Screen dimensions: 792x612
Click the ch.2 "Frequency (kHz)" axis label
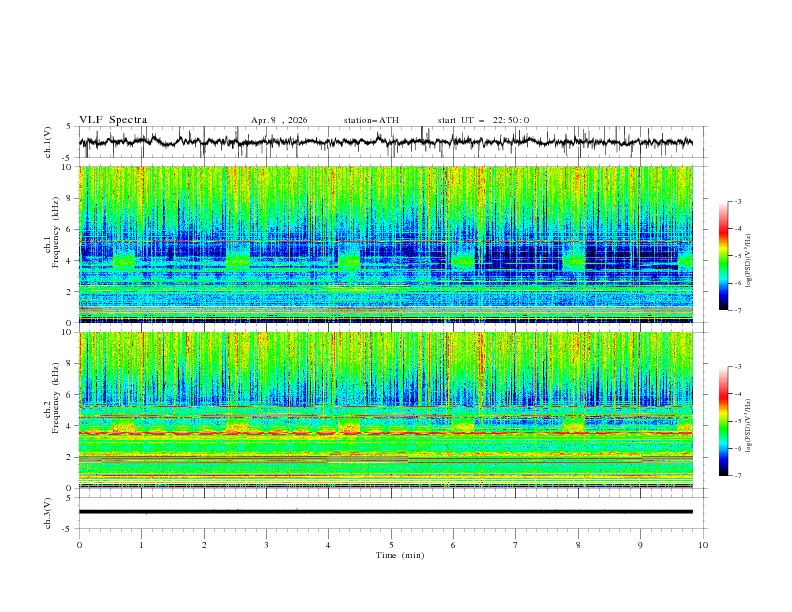(x=56, y=397)
